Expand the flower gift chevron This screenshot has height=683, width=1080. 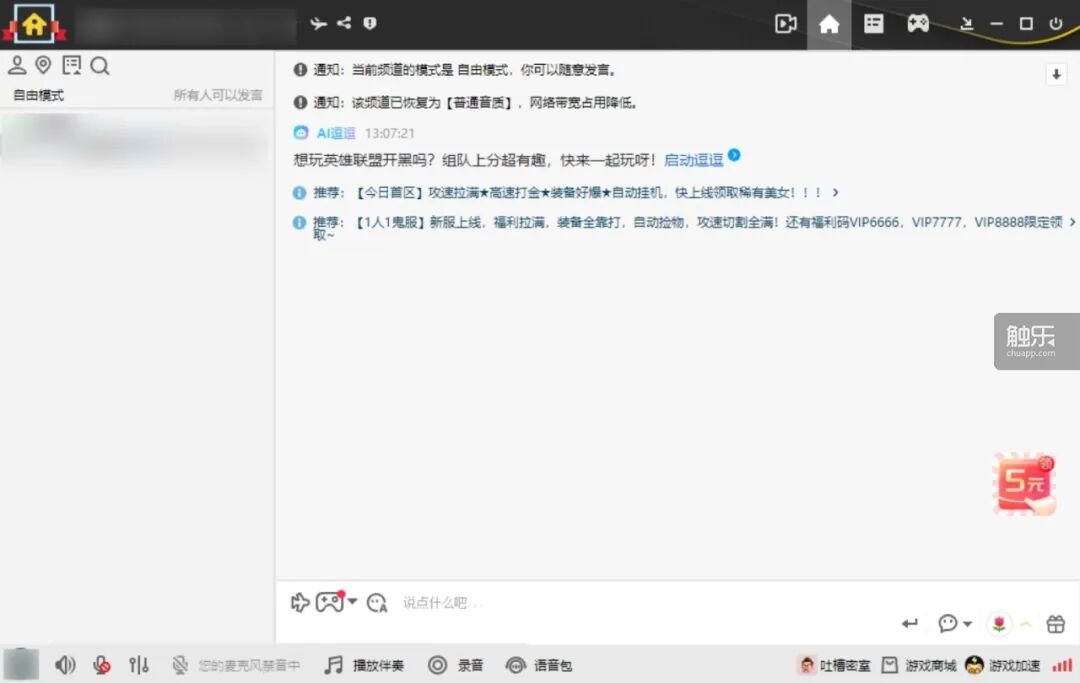point(1025,625)
